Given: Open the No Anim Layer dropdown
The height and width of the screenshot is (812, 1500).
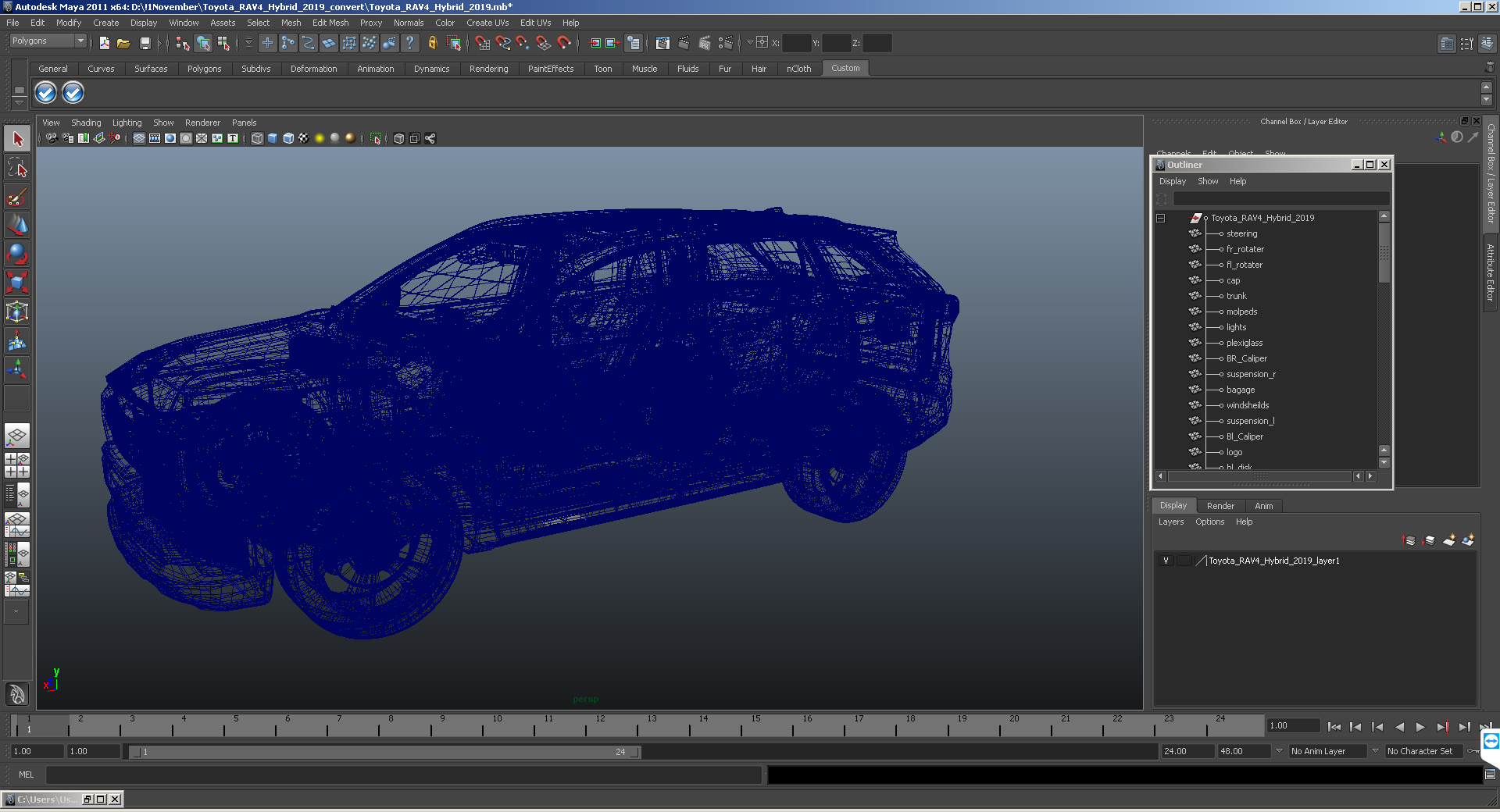Looking at the screenshot, I should tap(1328, 751).
